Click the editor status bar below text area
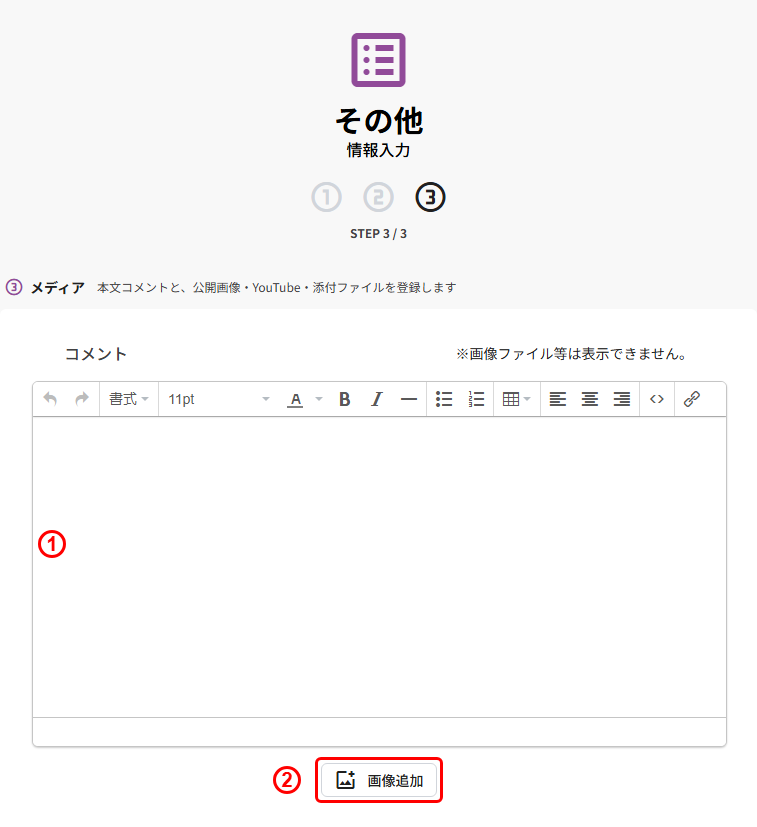This screenshot has width=757, height=827. [379, 732]
